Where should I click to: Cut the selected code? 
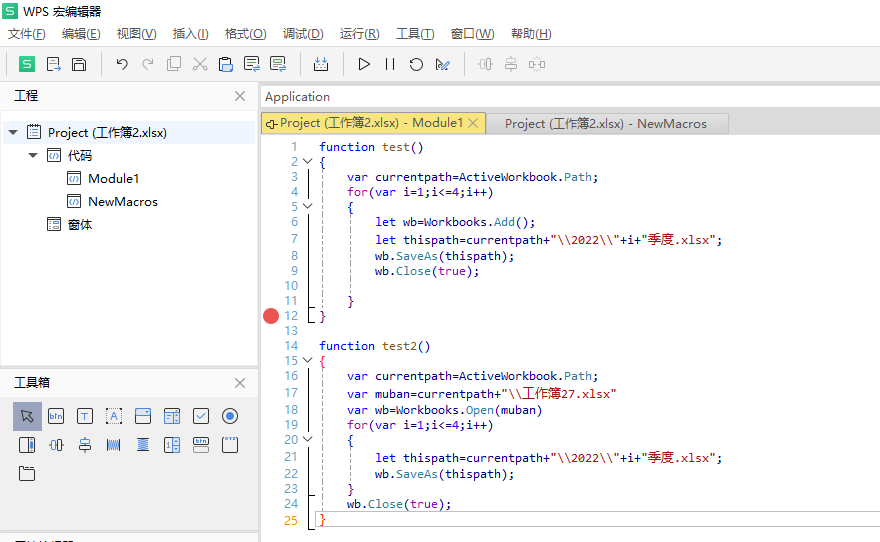tap(200, 64)
